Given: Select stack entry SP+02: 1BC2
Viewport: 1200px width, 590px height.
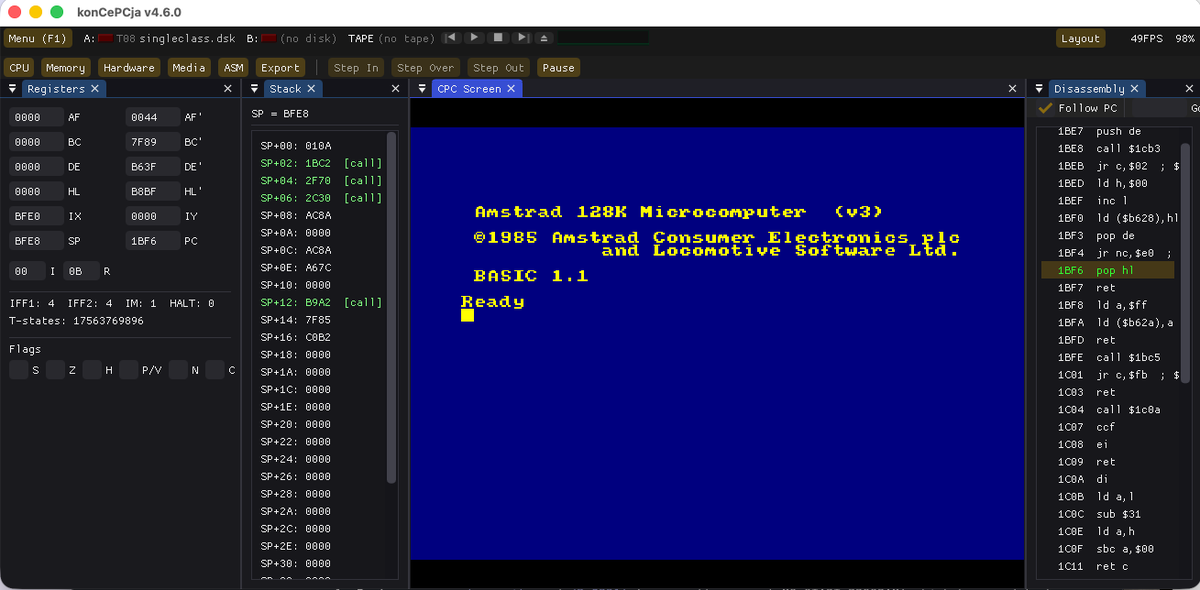Looking at the screenshot, I should pyautogui.click(x=321, y=163).
